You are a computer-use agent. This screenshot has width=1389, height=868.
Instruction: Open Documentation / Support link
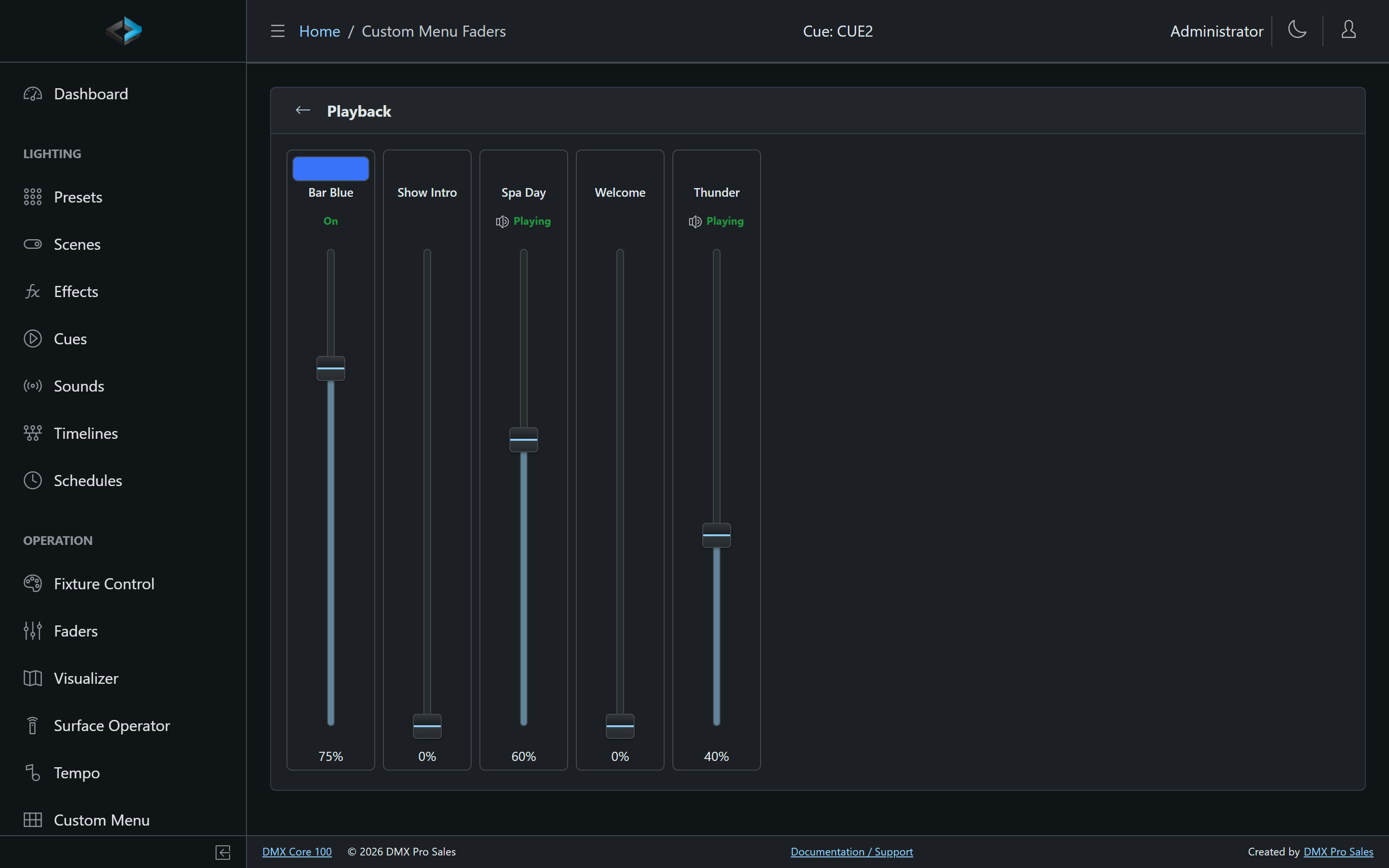852,852
